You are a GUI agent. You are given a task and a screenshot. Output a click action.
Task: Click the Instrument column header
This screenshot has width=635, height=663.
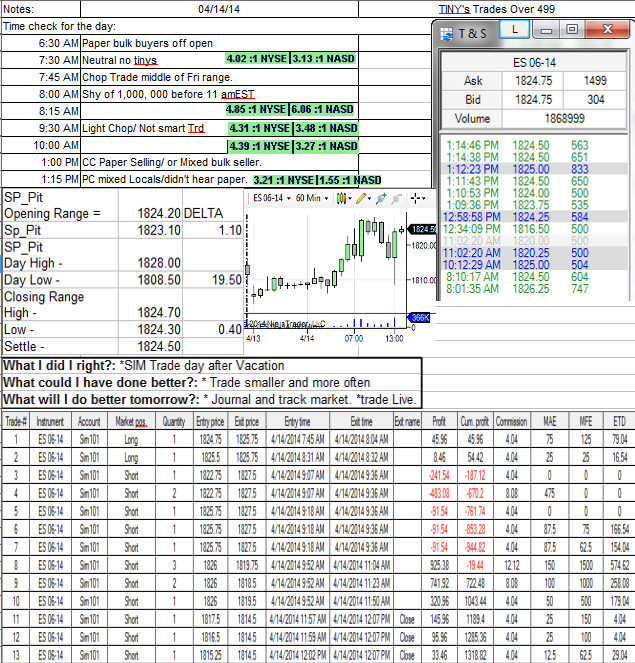tap(50, 422)
